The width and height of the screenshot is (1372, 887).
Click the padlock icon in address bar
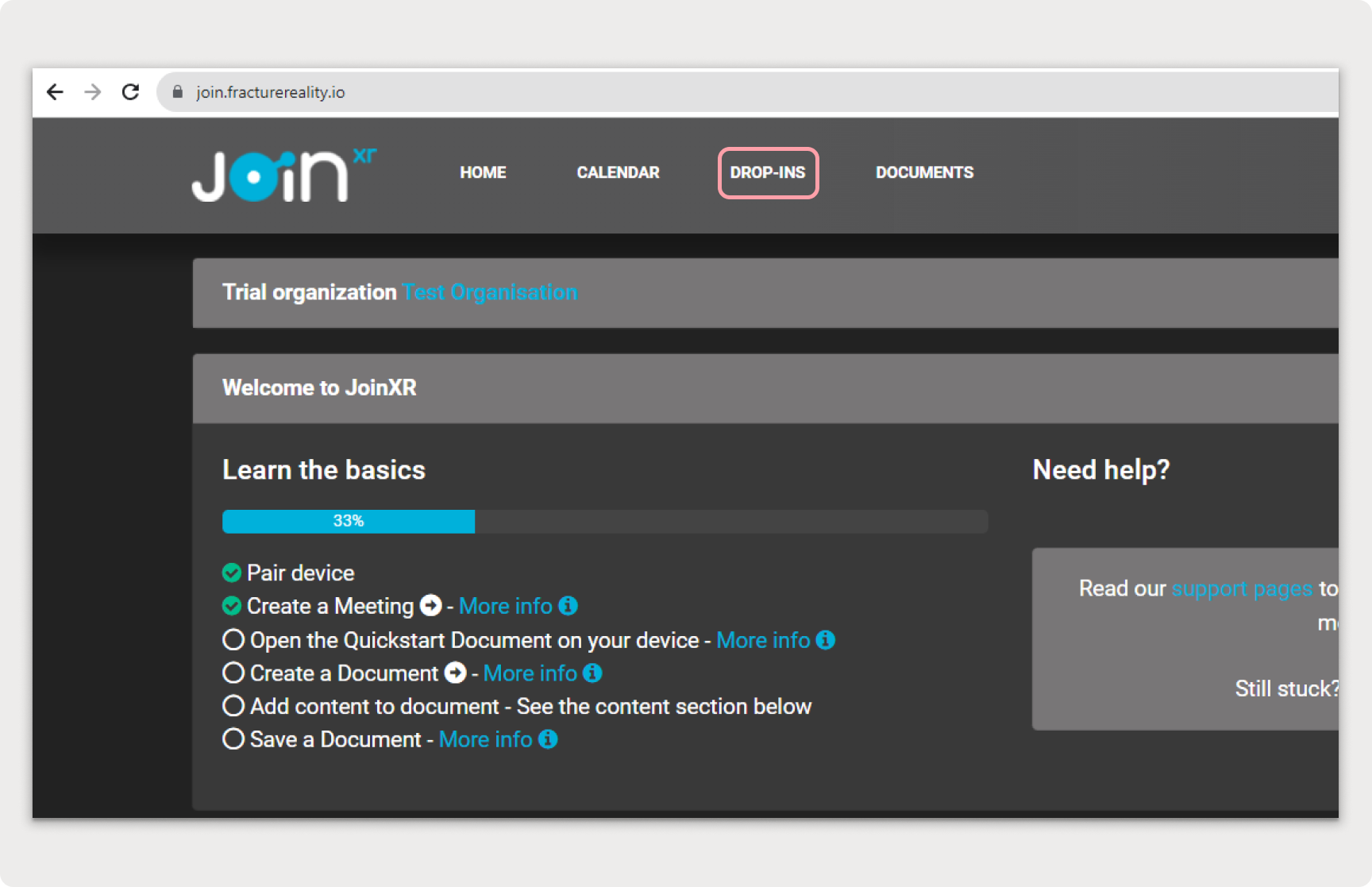click(178, 92)
